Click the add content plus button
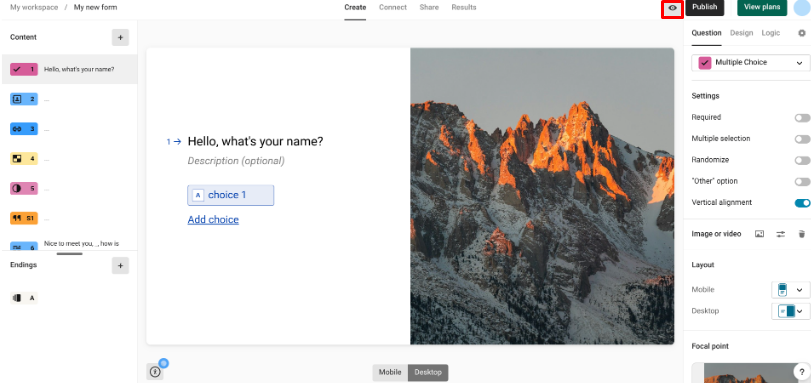Image resolution: width=811 pixels, height=383 pixels. point(120,37)
